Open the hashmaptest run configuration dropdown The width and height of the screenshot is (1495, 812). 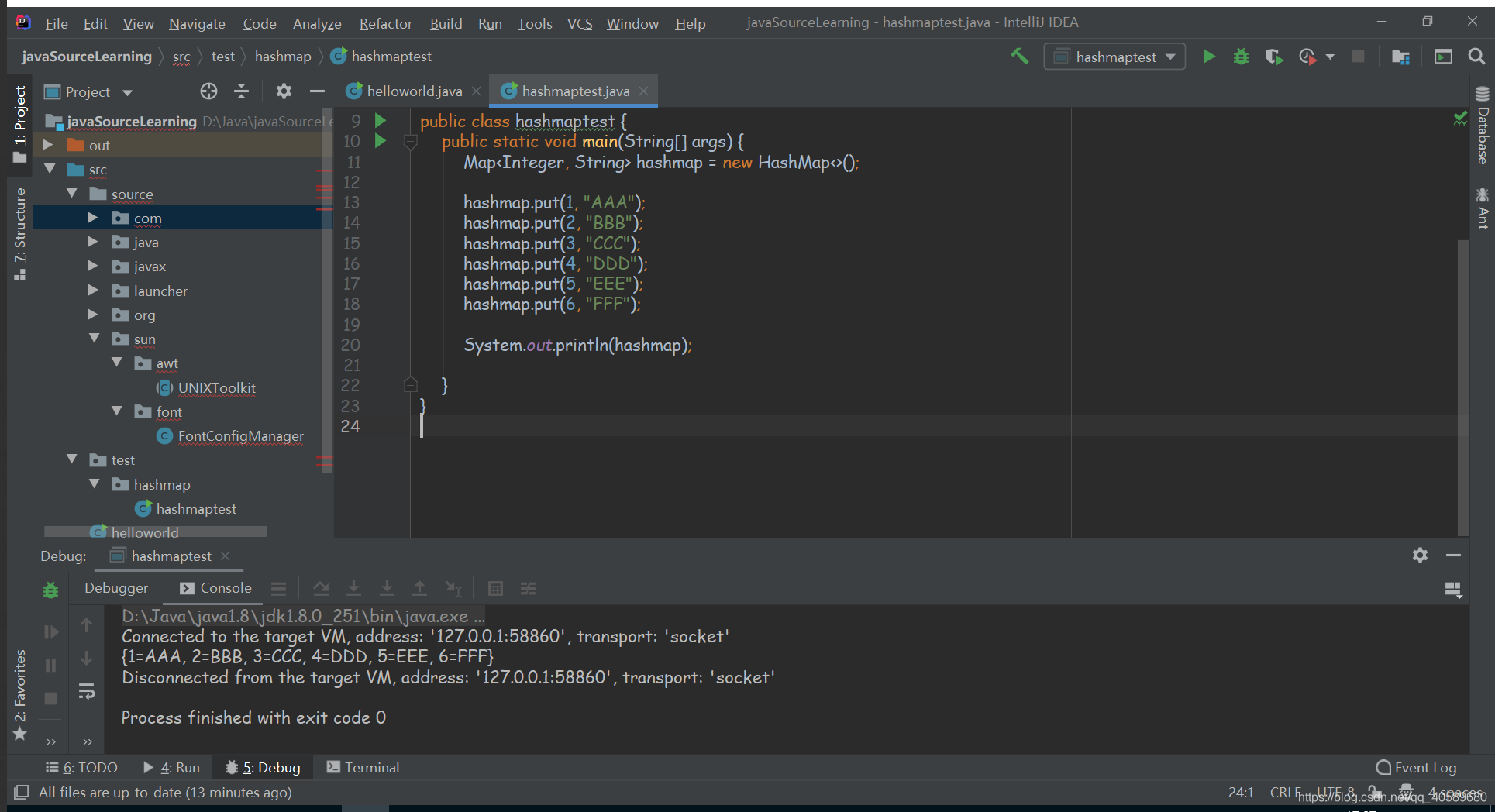tap(1114, 57)
